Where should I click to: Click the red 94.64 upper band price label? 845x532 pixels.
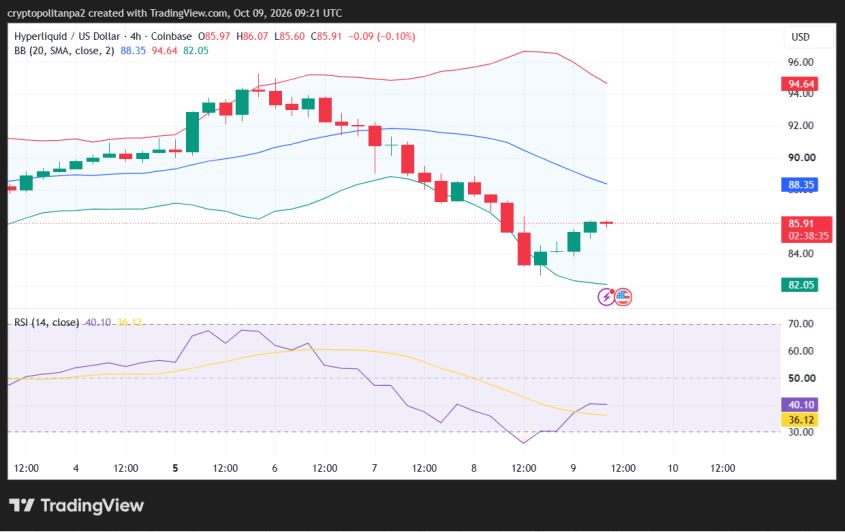[x=800, y=84]
